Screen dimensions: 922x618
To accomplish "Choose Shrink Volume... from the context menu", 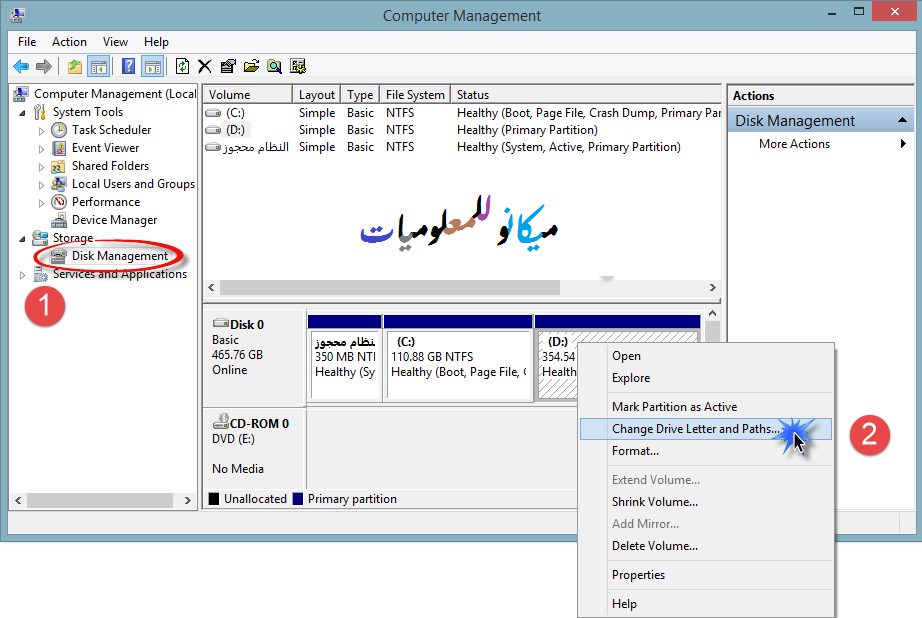I will [706, 502].
